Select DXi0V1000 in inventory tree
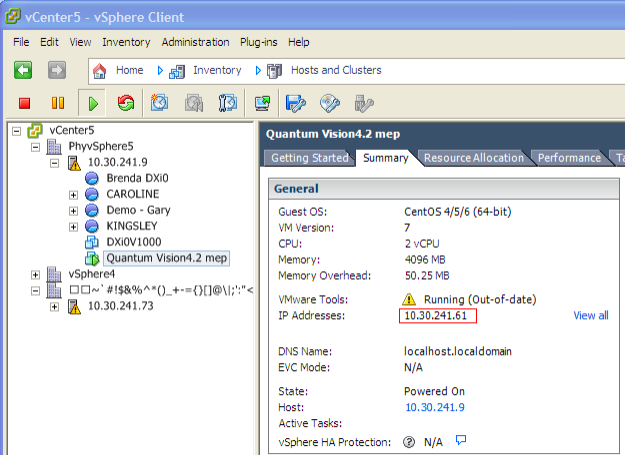 134,242
